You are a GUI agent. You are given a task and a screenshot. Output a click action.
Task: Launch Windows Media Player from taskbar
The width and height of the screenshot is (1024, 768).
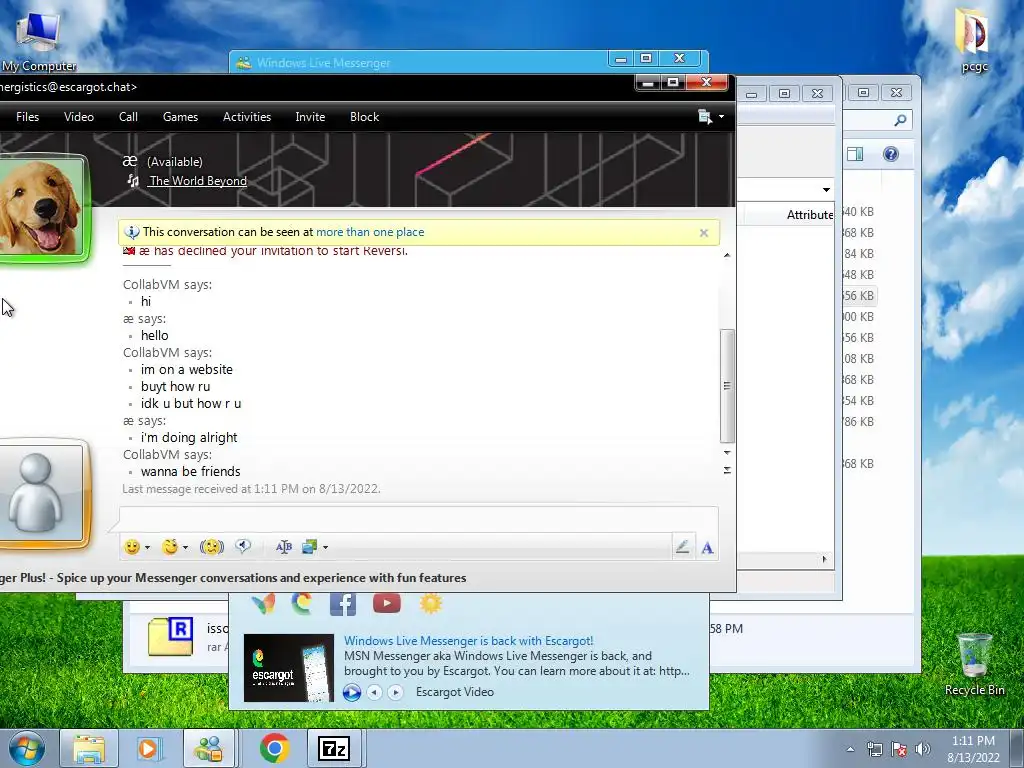[149, 748]
